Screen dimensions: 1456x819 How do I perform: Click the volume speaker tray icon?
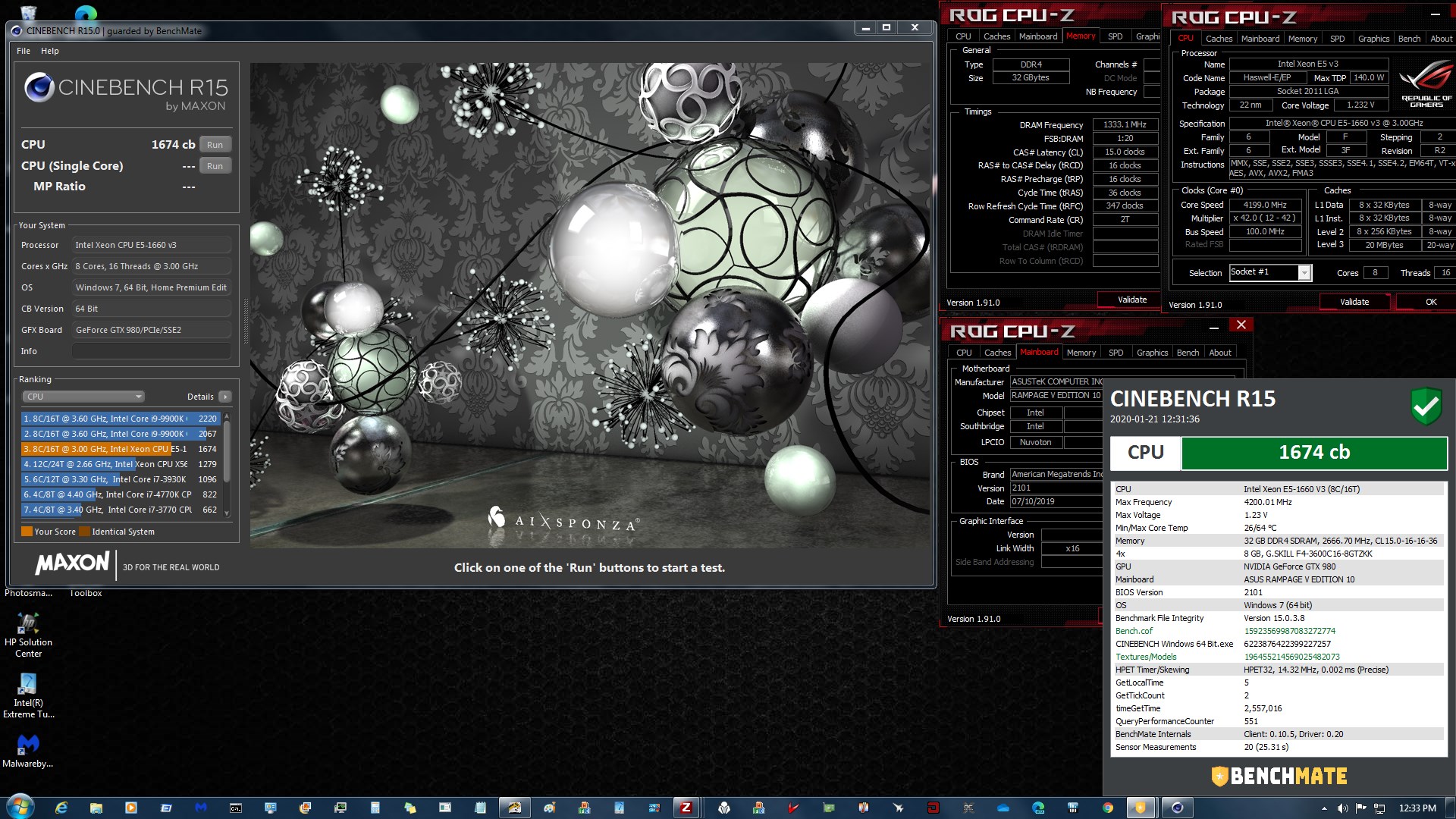pyautogui.click(x=1342, y=808)
